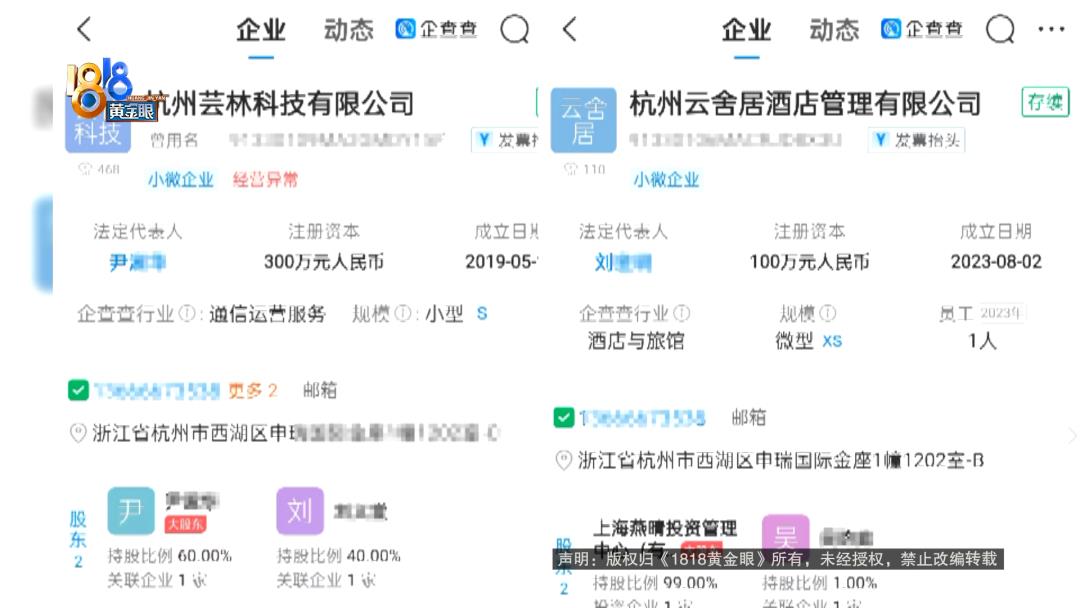Tap the 企查查 logo on left page
The image size is (1080, 608).
tap(436, 29)
